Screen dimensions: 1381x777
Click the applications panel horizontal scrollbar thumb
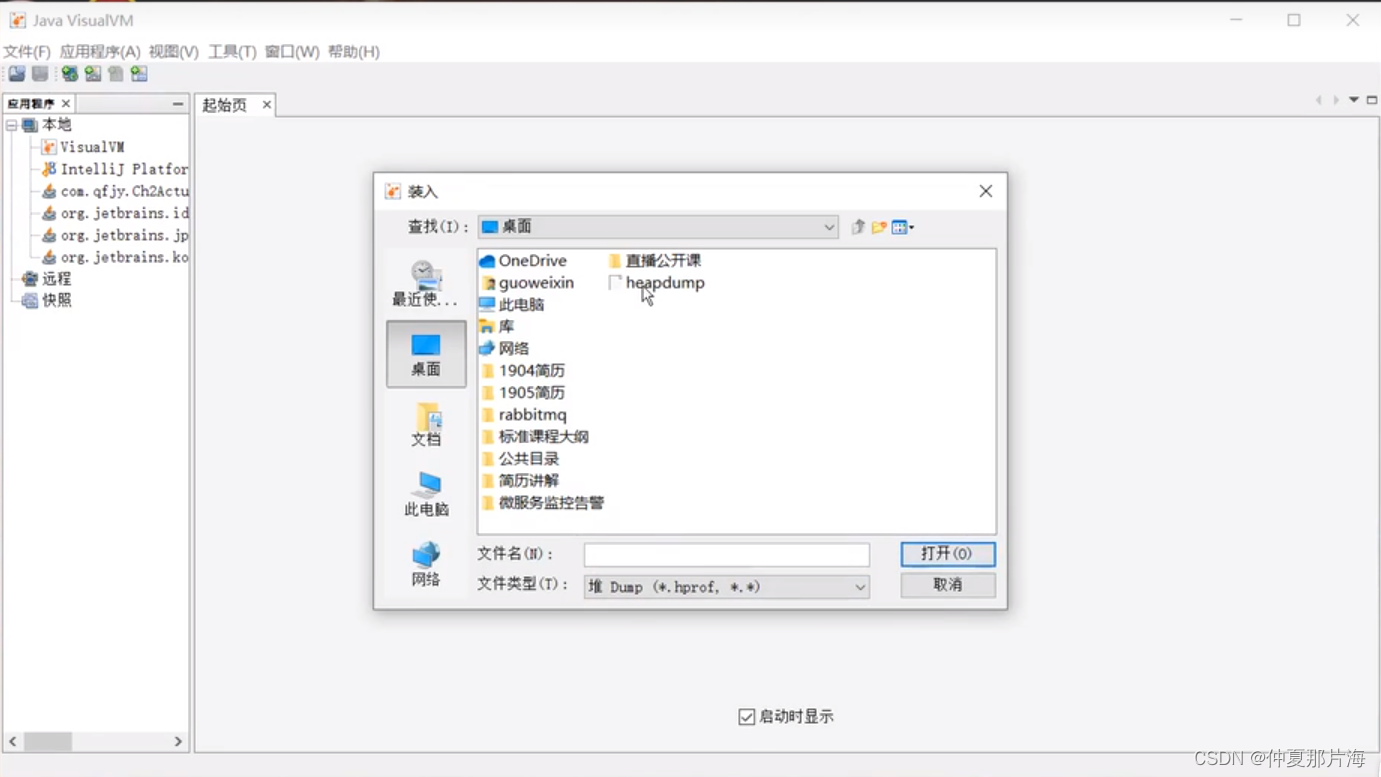tap(48, 742)
